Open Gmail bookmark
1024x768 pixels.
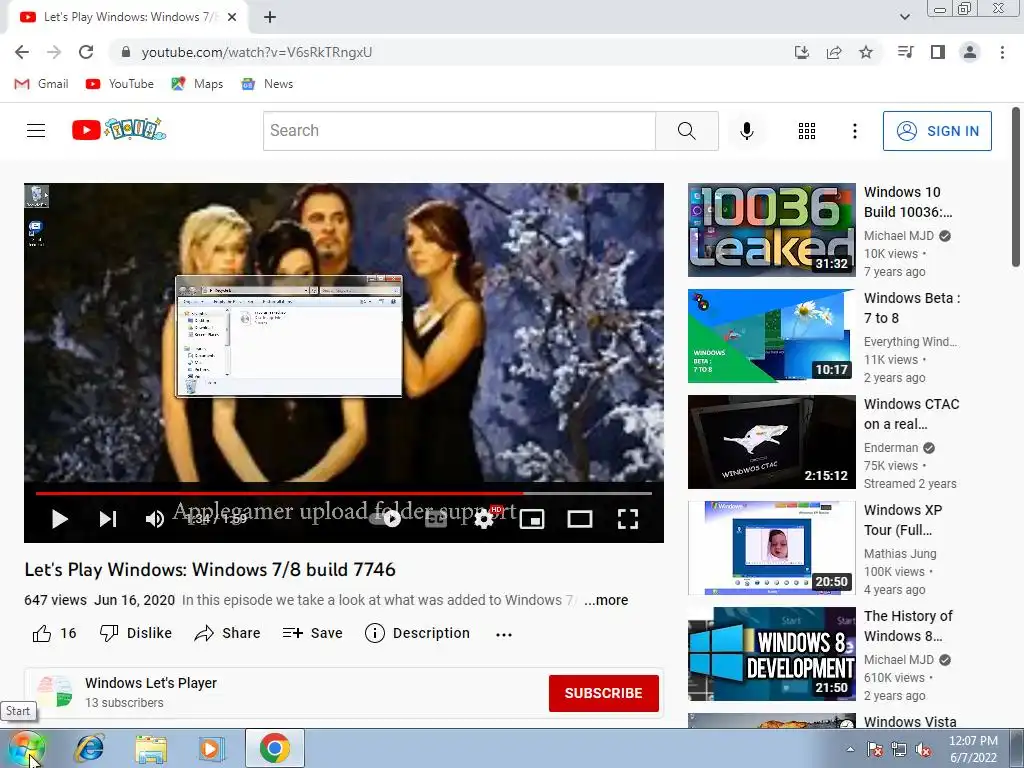pyautogui.click(x=41, y=84)
